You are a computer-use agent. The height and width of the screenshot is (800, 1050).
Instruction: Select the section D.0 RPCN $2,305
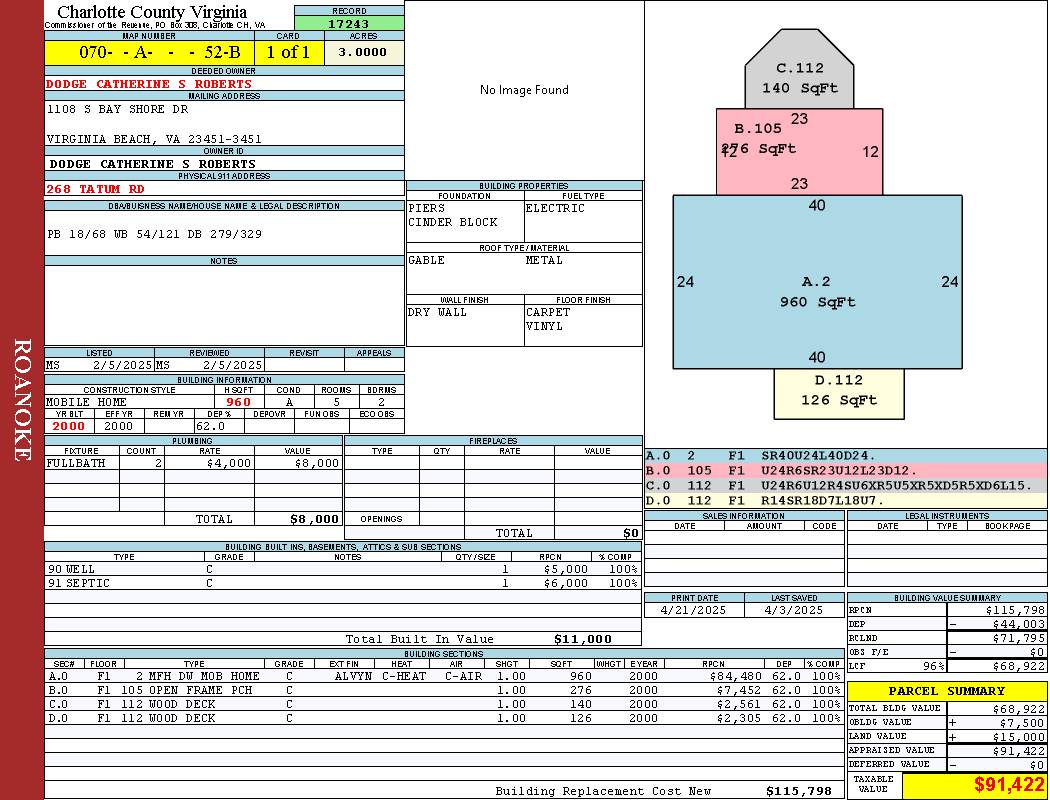pyautogui.click(x=739, y=718)
